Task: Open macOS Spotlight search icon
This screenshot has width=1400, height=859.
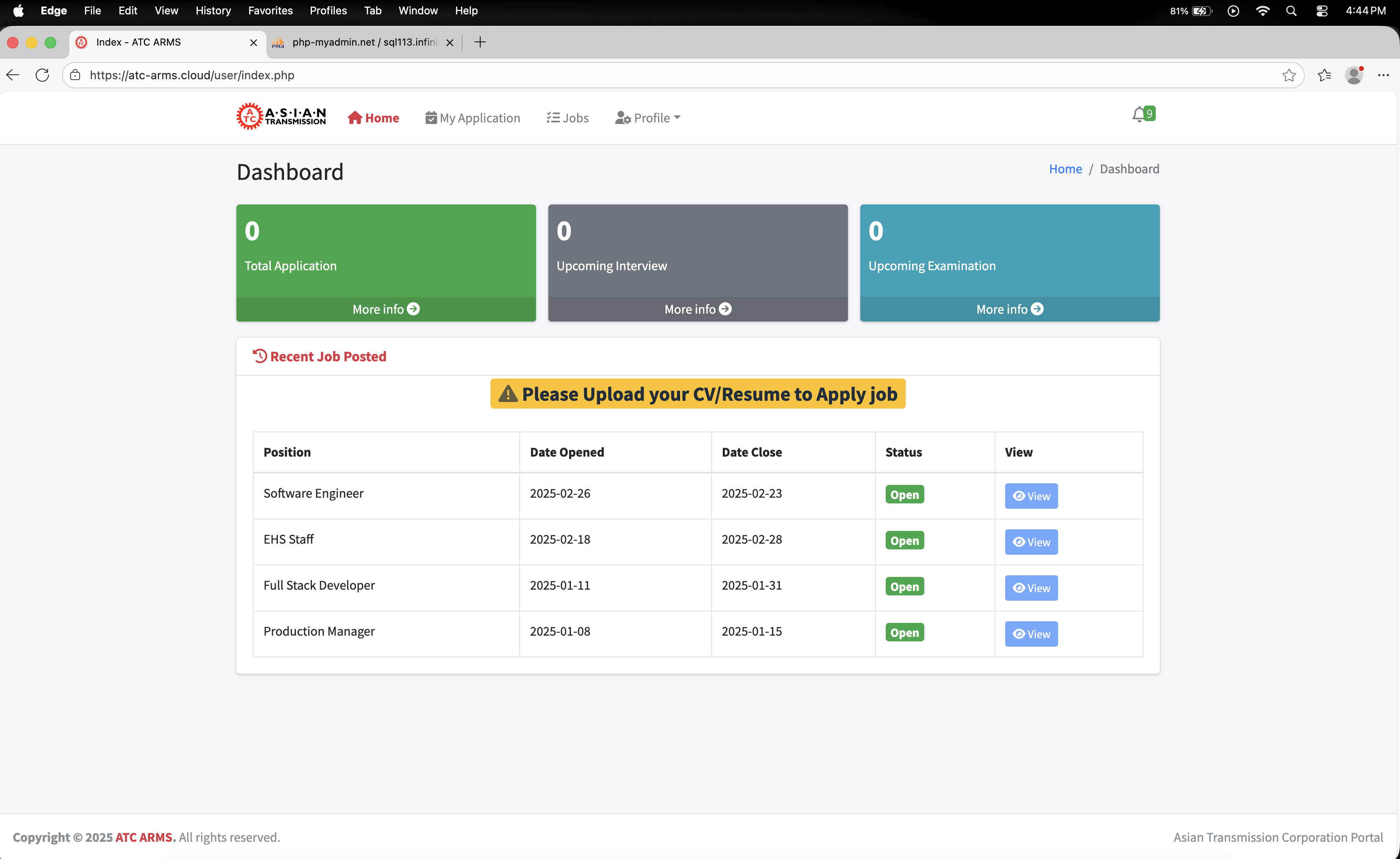Action: pyautogui.click(x=1291, y=11)
